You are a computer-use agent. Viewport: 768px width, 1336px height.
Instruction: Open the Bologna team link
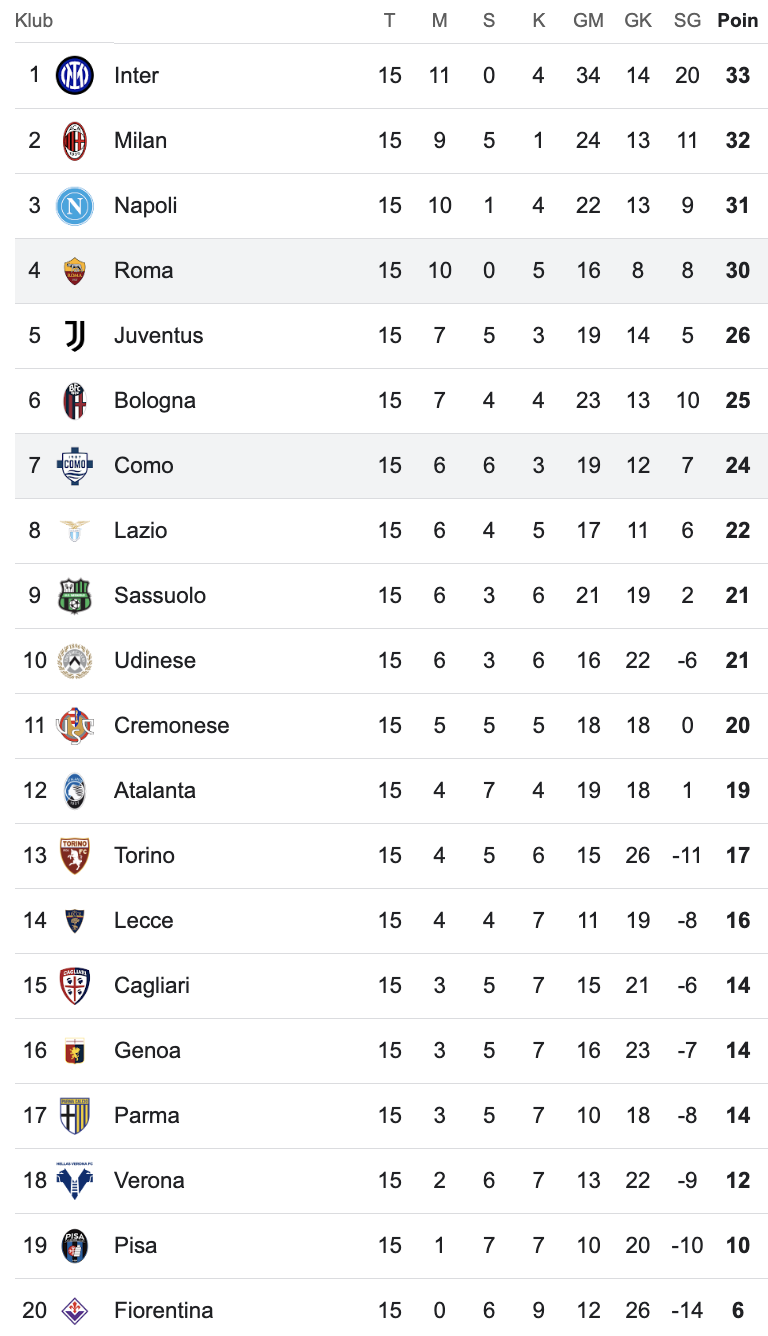[x=154, y=401]
